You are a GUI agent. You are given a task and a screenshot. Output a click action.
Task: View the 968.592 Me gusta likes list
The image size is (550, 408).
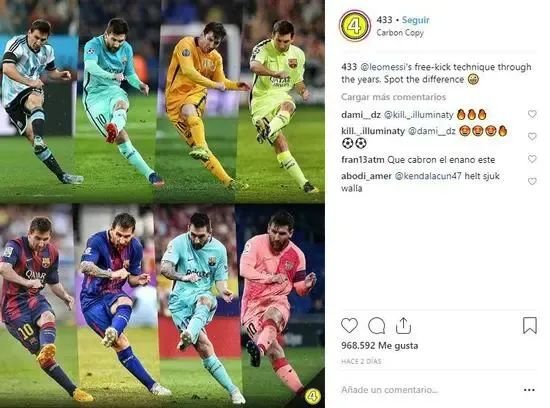point(380,346)
